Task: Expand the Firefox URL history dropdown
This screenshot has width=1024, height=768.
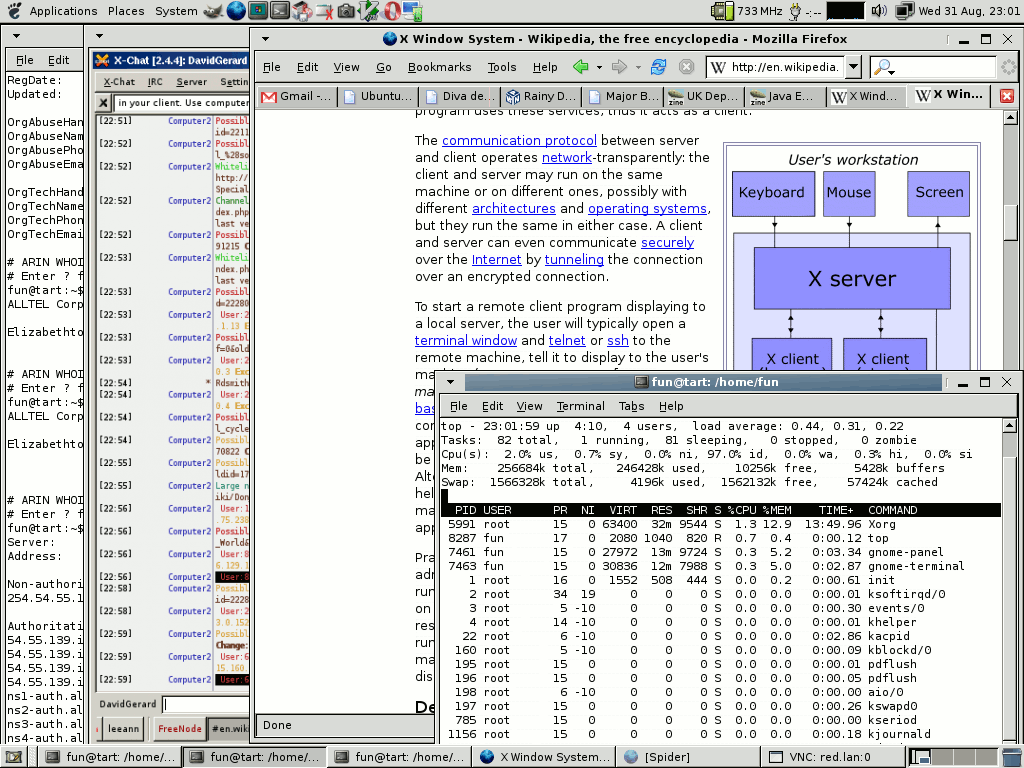Action: pyautogui.click(x=853, y=67)
